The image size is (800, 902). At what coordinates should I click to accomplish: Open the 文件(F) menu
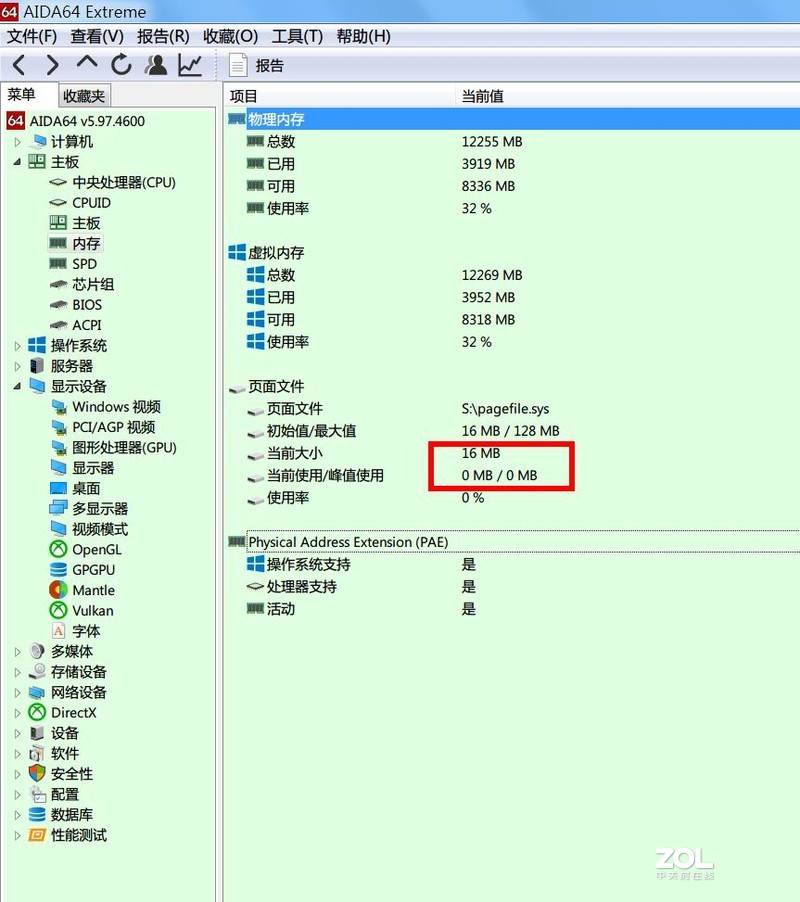tap(32, 36)
